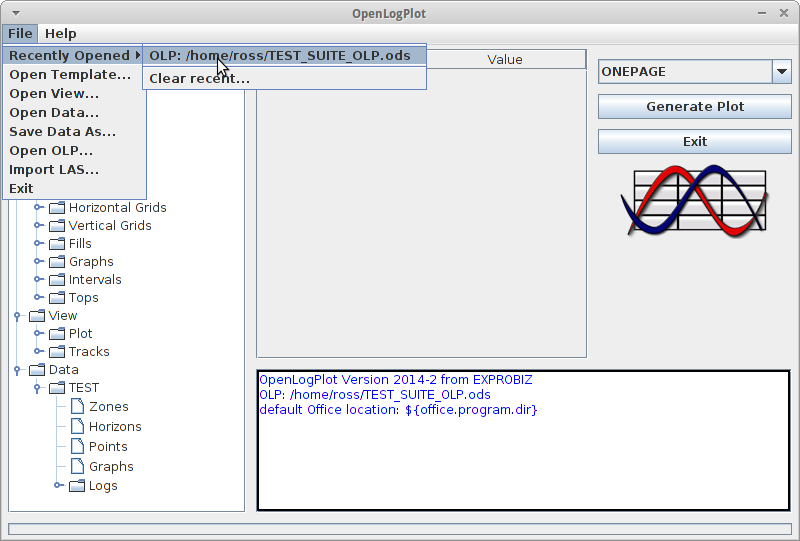
Task: Choose Open Data... from File menu
Action: (74, 112)
